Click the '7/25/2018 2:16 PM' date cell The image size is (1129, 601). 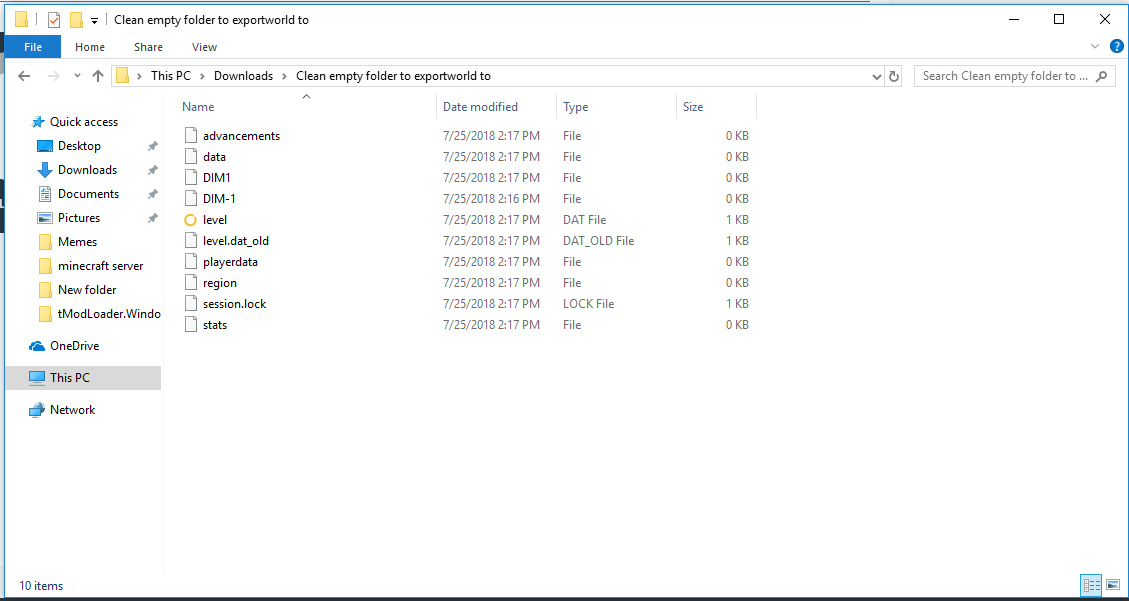coord(491,198)
